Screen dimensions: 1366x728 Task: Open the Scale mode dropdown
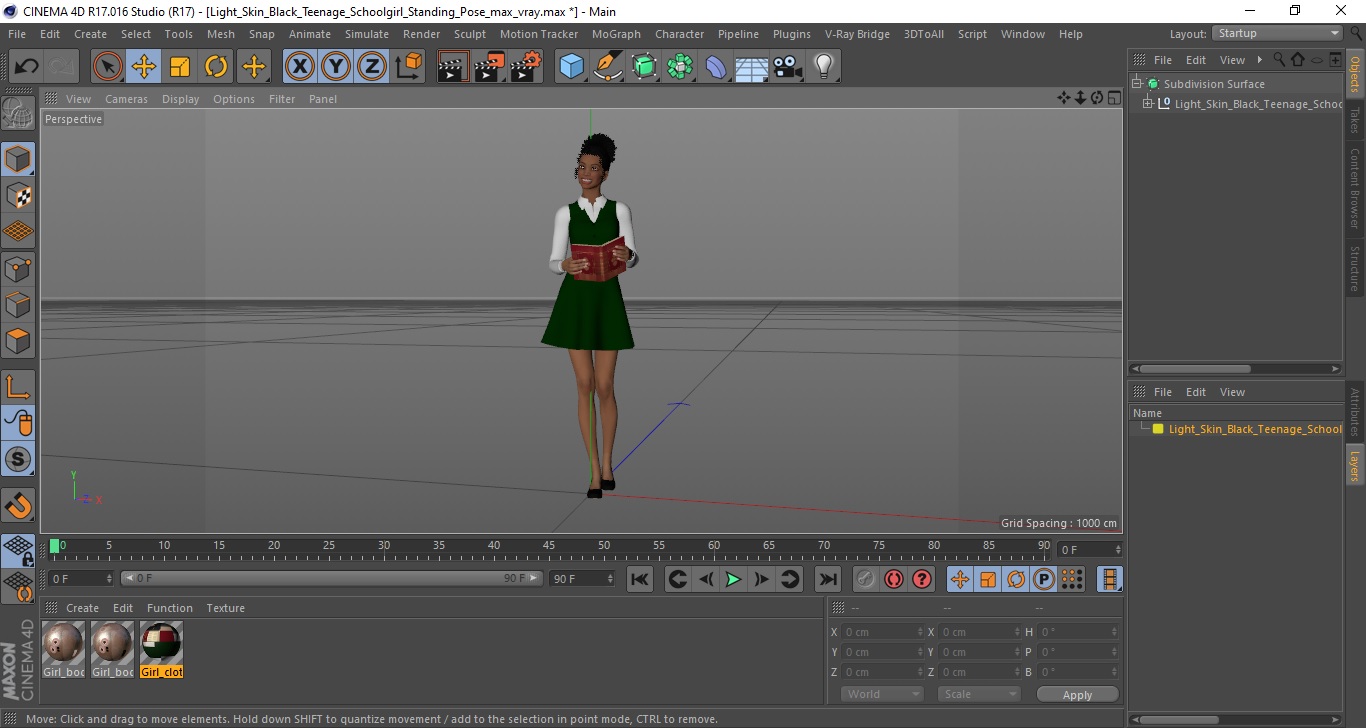click(x=979, y=694)
